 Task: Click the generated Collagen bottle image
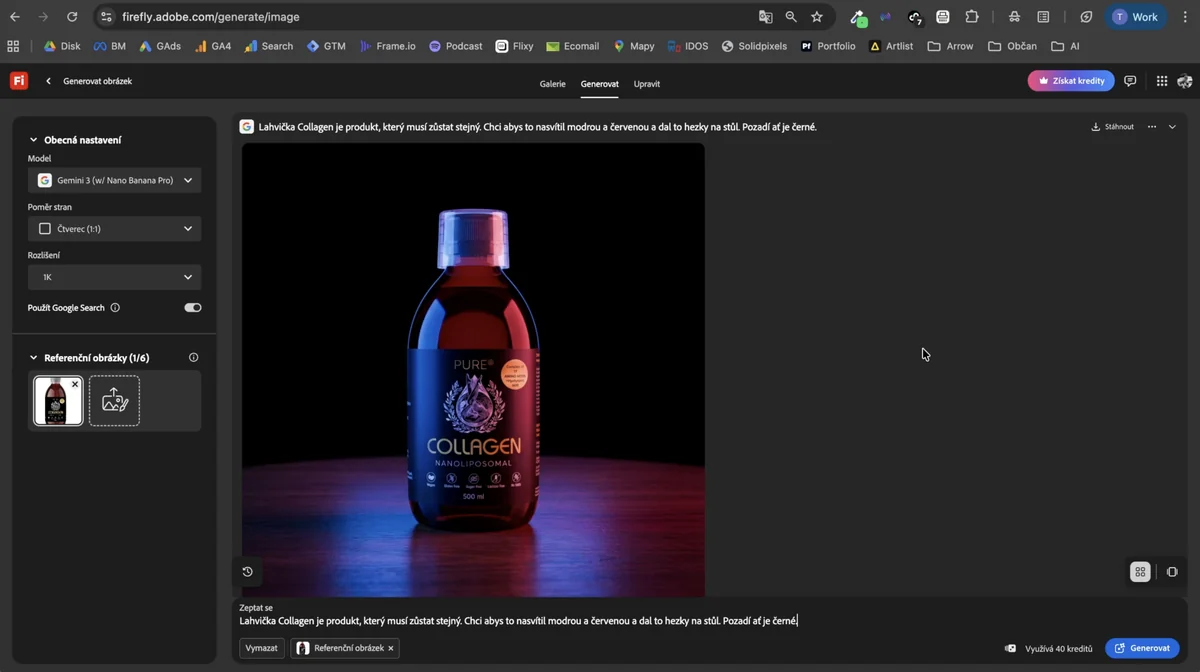pos(473,370)
